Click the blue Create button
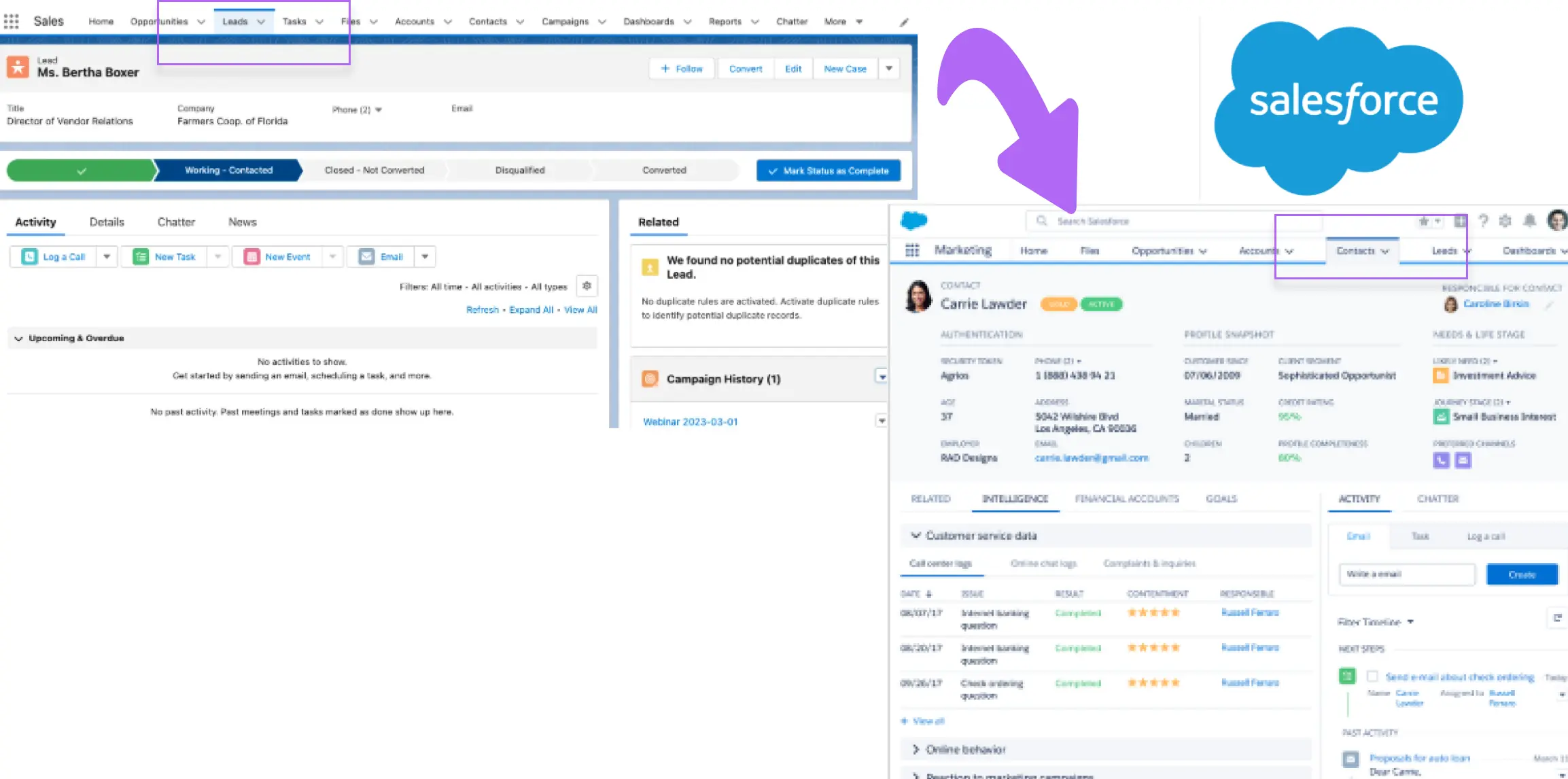 coord(1522,574)
